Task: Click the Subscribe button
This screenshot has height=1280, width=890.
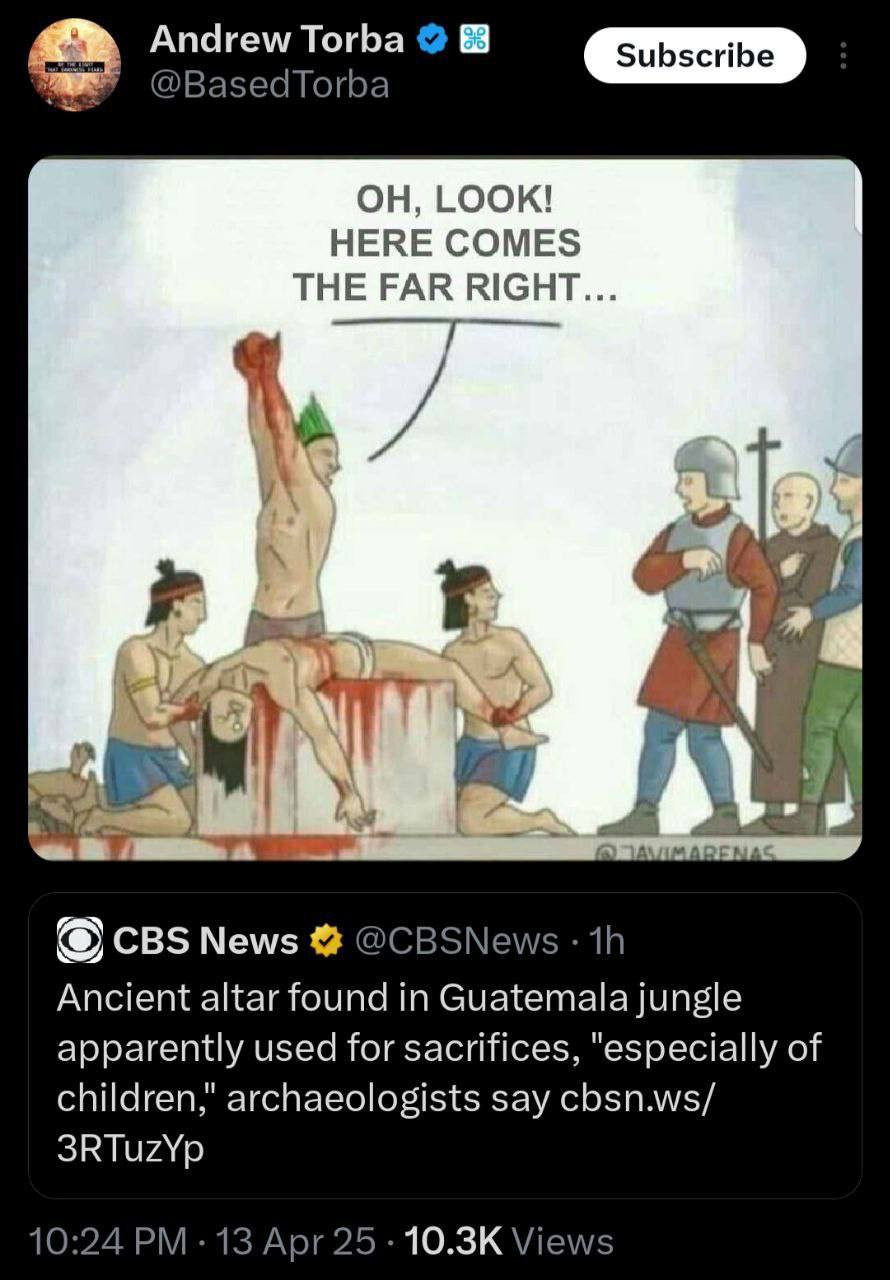Action: 695,55
